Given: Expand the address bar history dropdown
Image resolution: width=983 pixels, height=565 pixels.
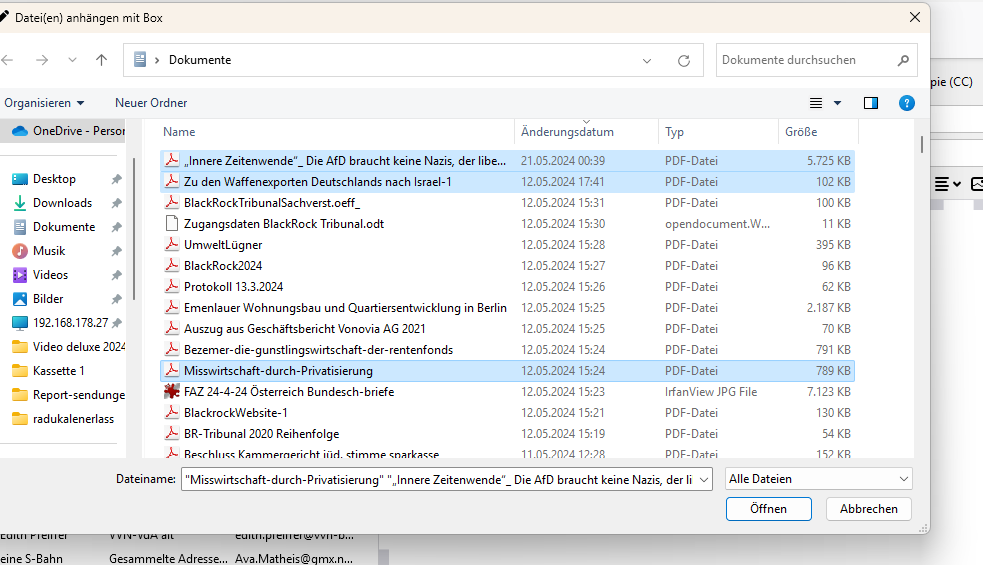Looking at the screenshot, I should point(648,60).
